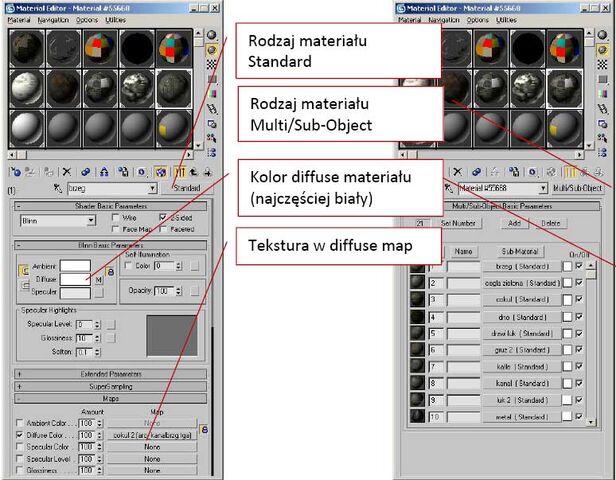
Task: Open the brzeg material name dropdown
Action: click(x=153, y=189)
